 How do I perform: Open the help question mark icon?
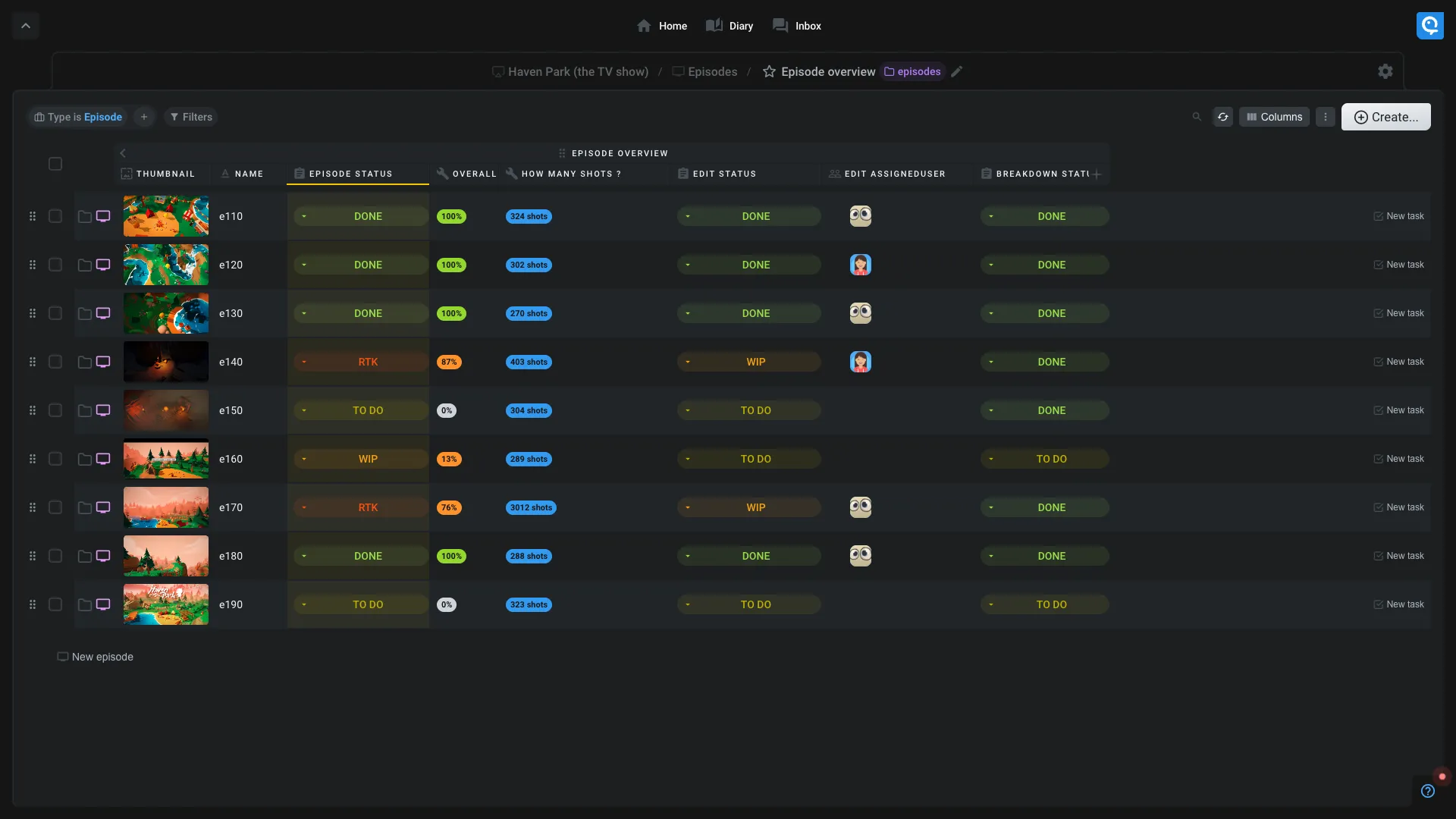coord(1428,791)
